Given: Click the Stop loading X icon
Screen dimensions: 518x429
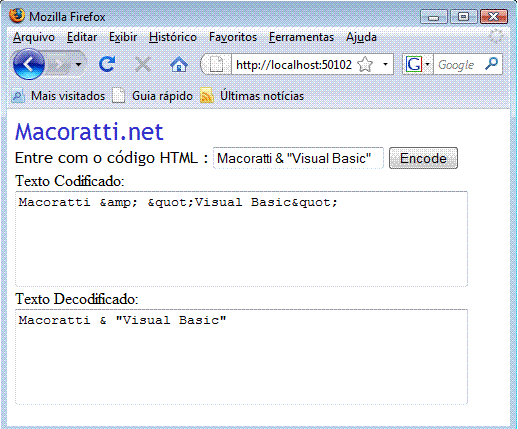Looking at the screenshot, I should tap(143, 64).
